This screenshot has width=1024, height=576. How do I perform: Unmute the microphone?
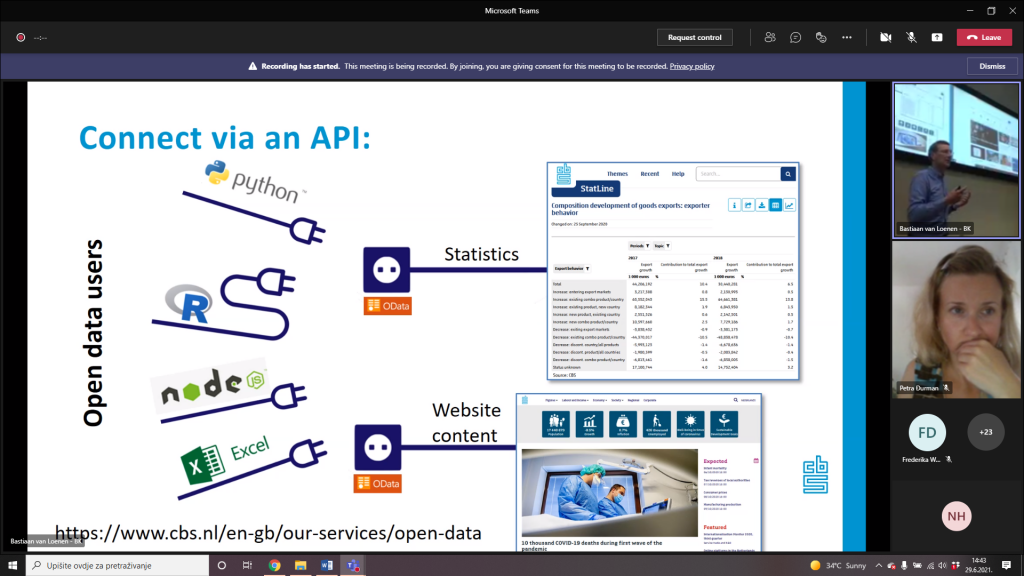[x=911, y=37]
